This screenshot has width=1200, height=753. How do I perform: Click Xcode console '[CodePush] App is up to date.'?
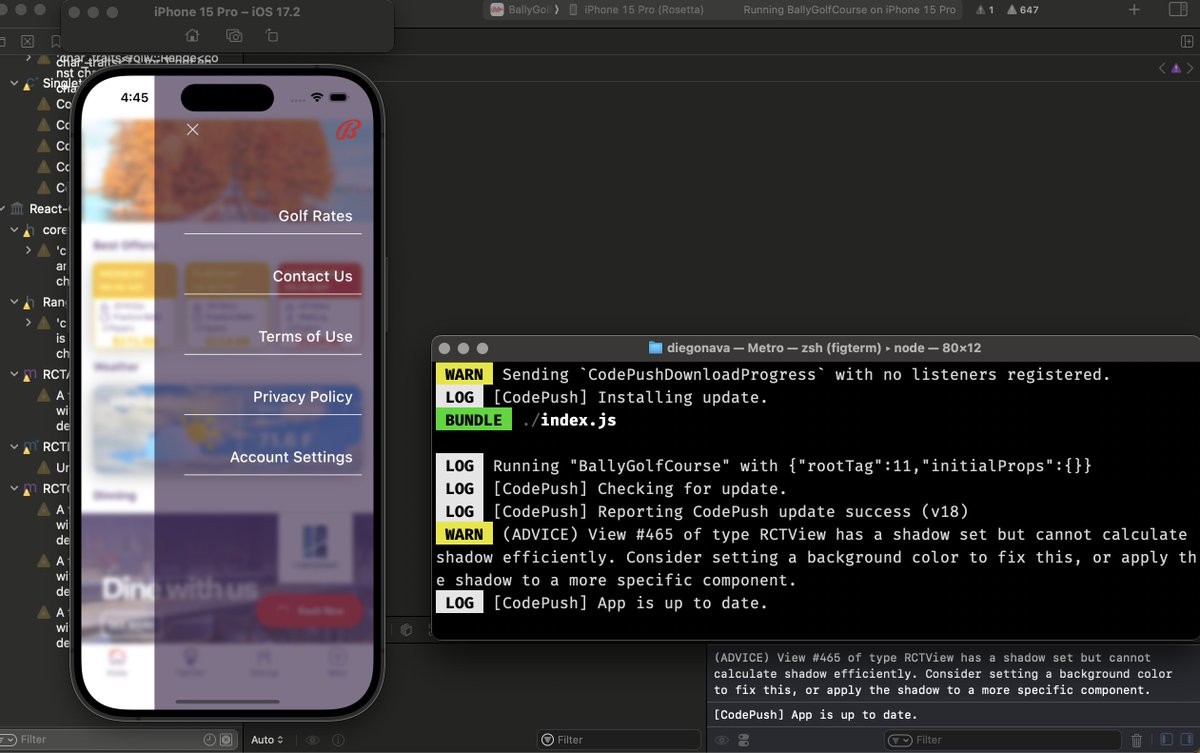(815, 715)
